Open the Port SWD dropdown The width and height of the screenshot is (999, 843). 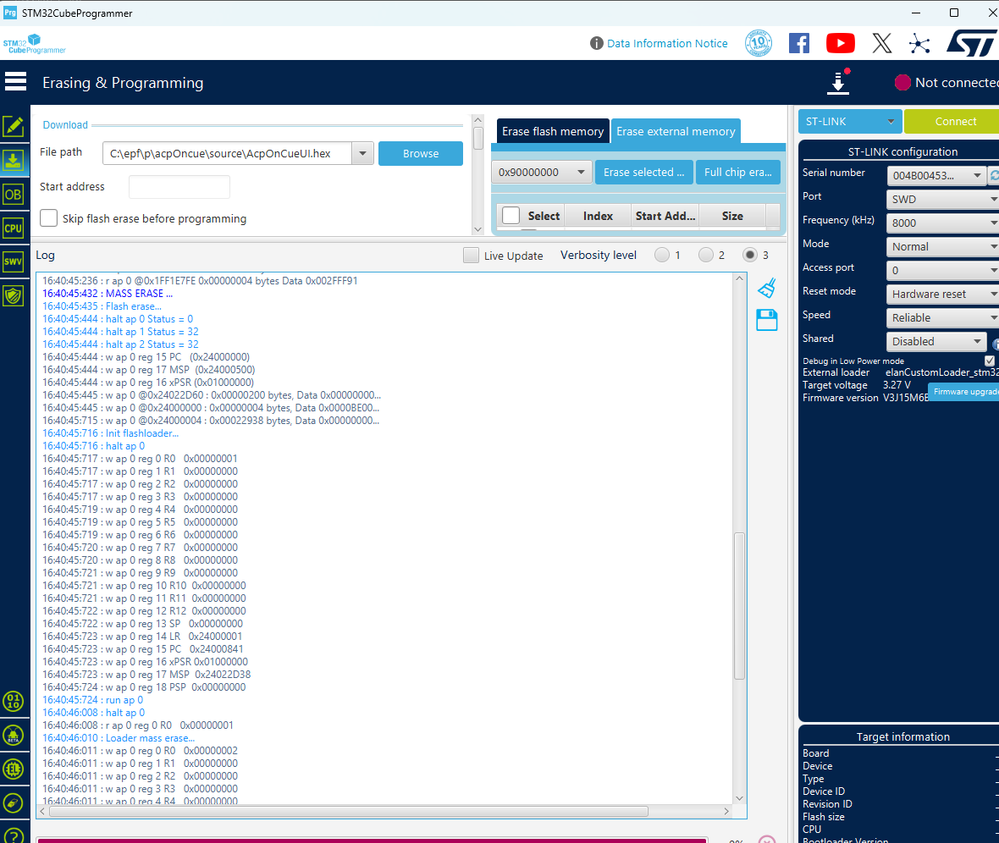click(942, 199)
